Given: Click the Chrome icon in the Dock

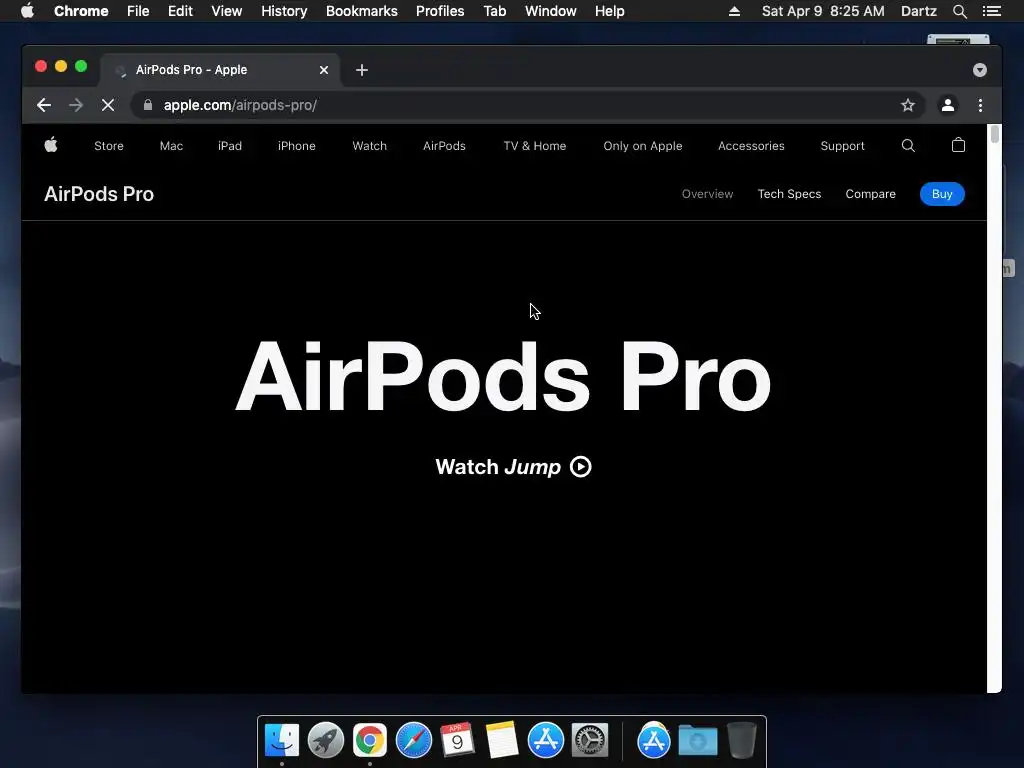Looking at the screenshot, I should coord(370,740).
